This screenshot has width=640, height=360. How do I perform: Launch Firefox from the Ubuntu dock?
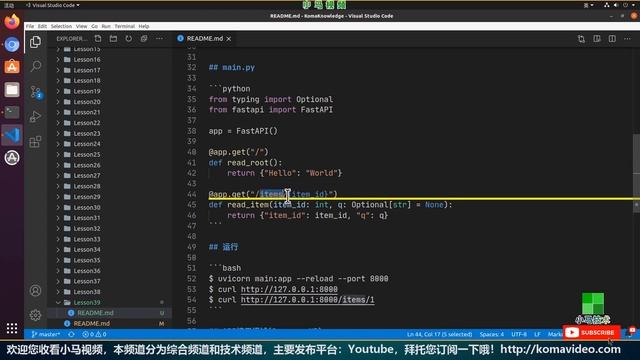(x=12, y=21)
